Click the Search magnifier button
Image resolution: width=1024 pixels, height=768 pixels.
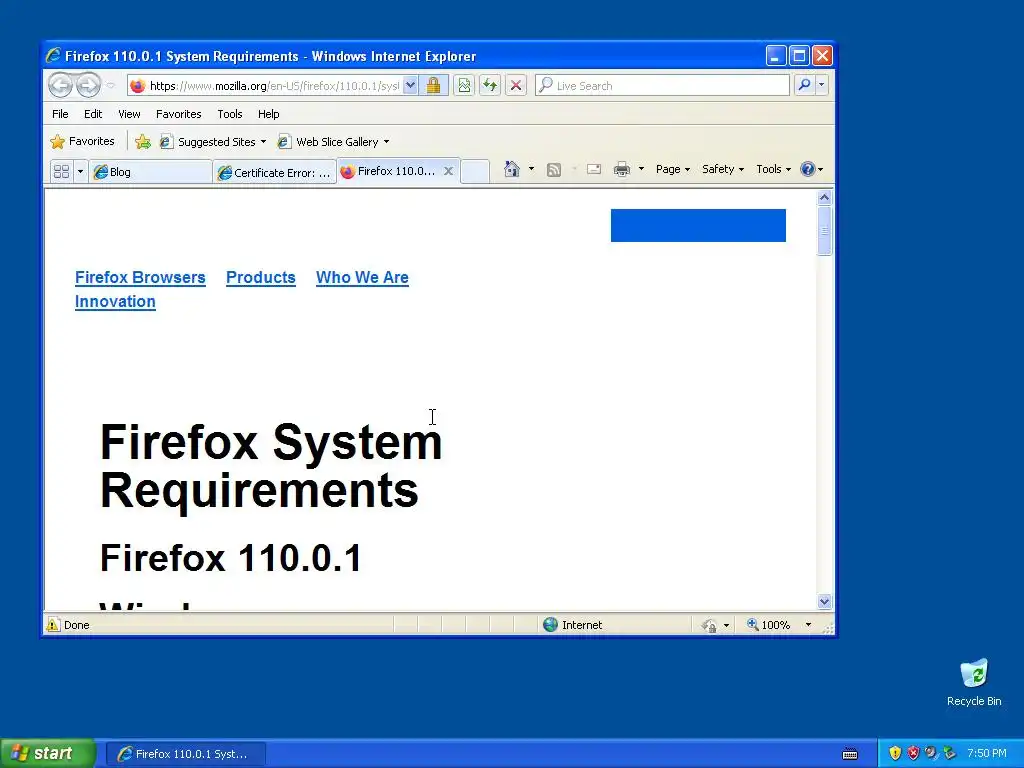(x=805, y=85)
